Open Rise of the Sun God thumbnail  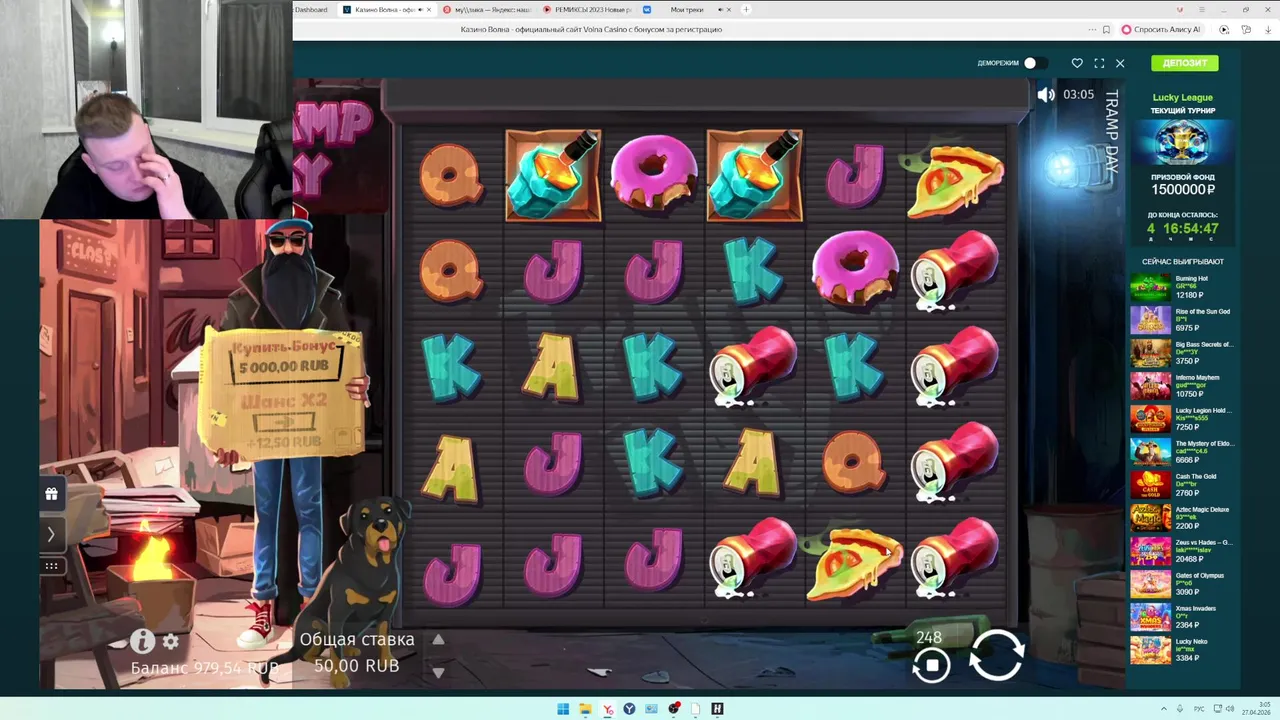1150,320
